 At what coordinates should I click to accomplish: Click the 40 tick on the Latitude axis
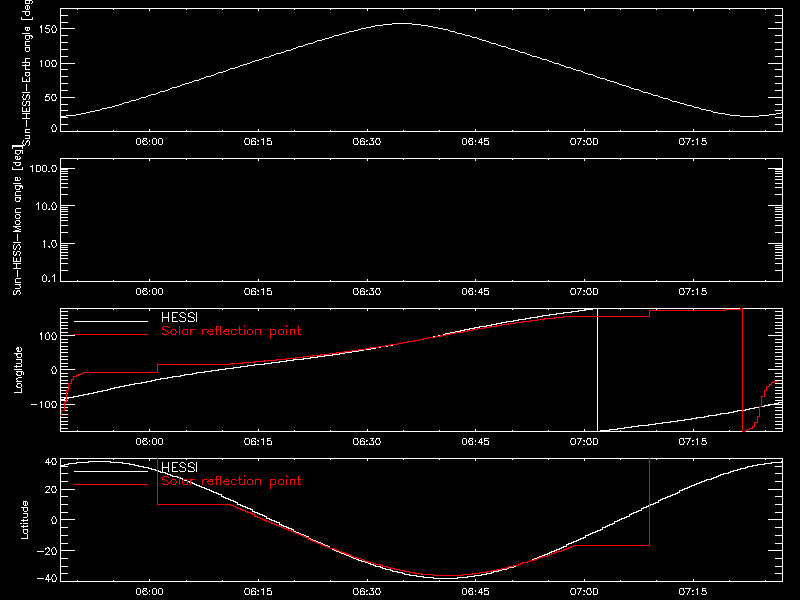click(x=51, y=462)
